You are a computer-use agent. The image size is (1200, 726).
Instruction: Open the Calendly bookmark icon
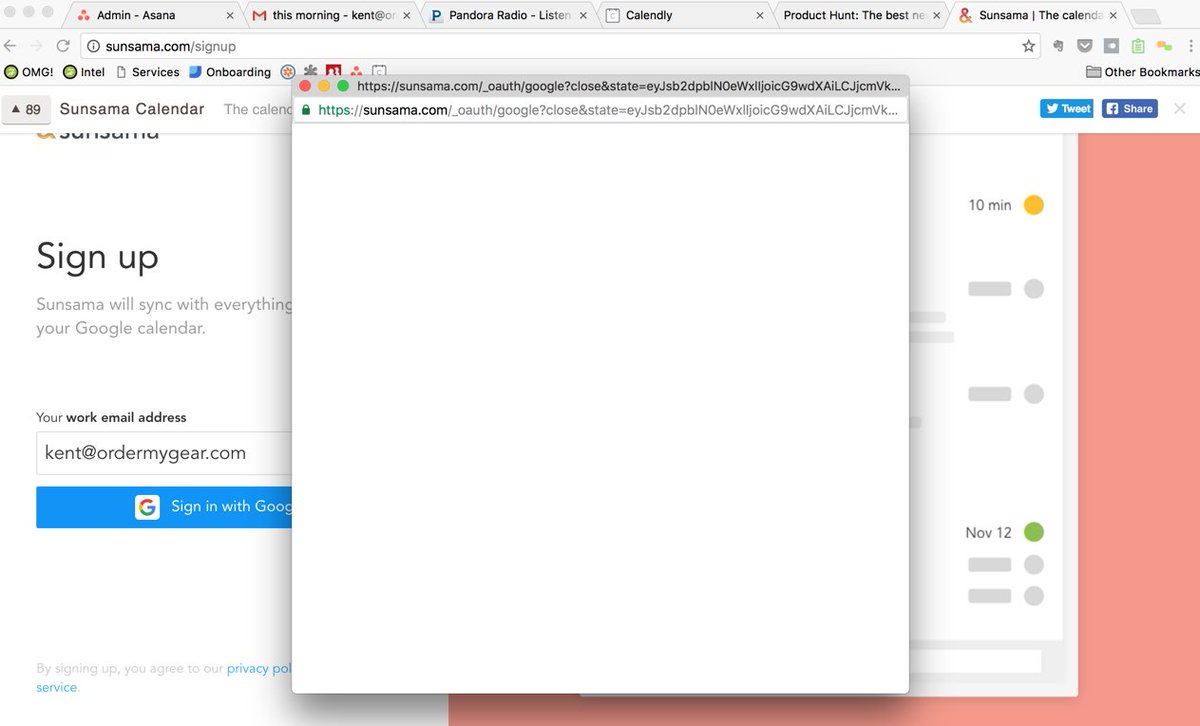click(x=379, y=72)
